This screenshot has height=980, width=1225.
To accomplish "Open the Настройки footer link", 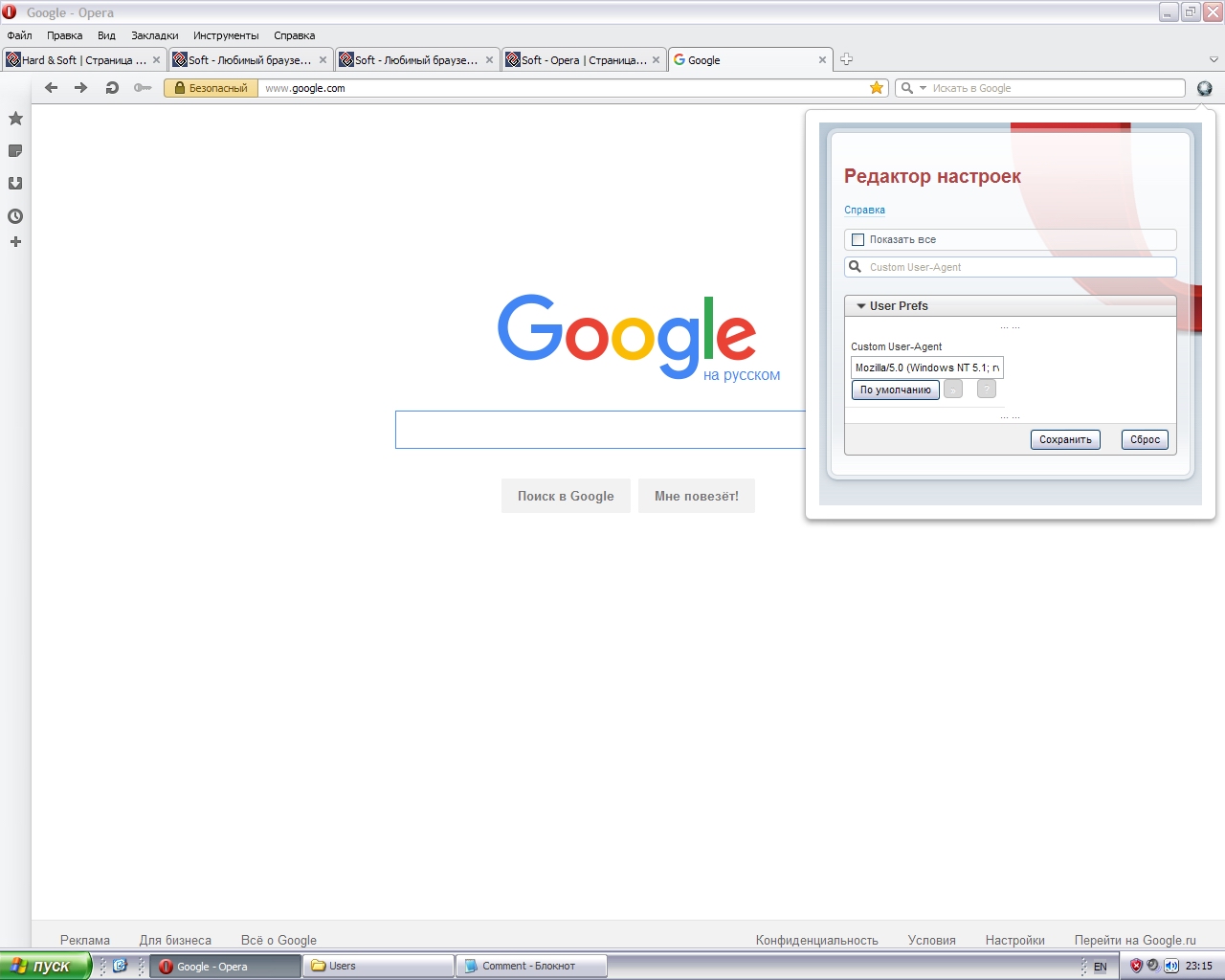I will [x=1015, y=940].
